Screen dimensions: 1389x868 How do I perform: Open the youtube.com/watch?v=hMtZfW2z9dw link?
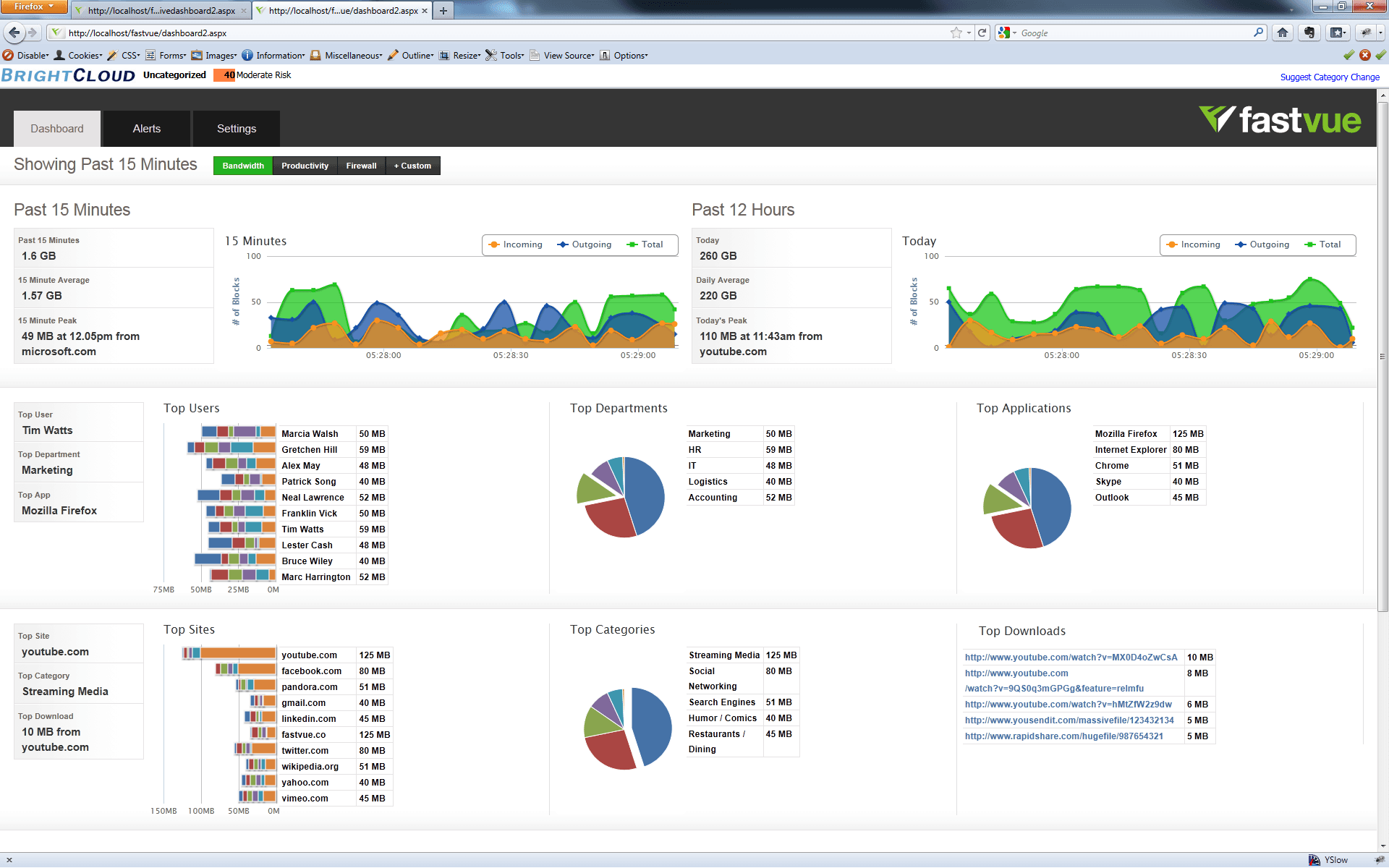pyautogui.click(x=1068, y=705)
